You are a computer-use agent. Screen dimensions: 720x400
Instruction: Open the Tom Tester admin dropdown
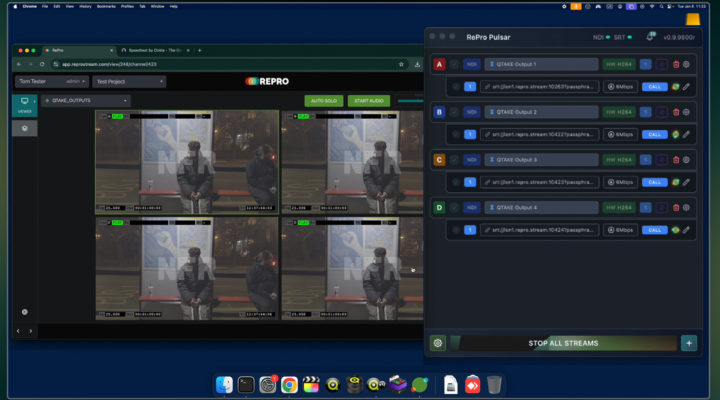(x=51, y=81)
